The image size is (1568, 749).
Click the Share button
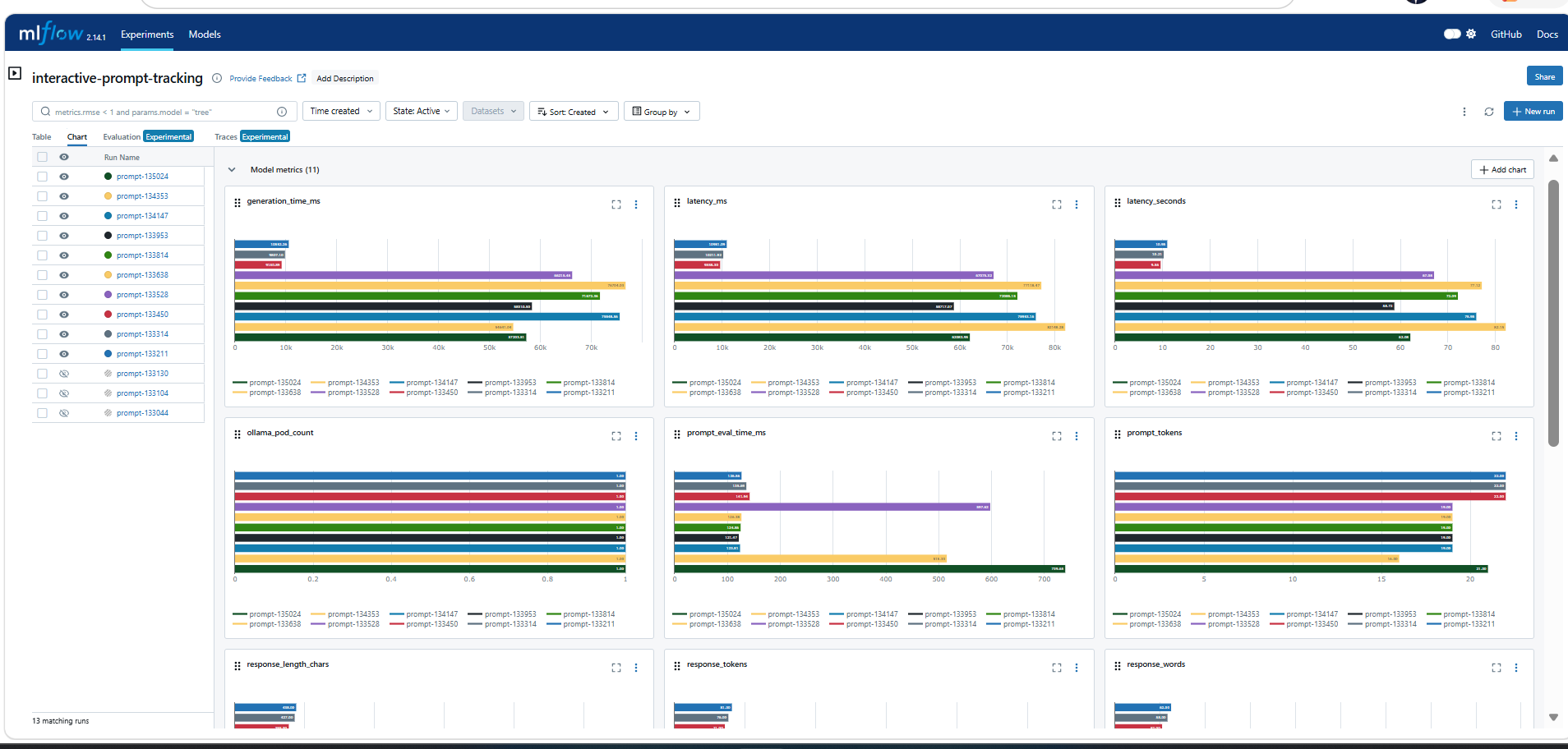(x=1544, y=76)
